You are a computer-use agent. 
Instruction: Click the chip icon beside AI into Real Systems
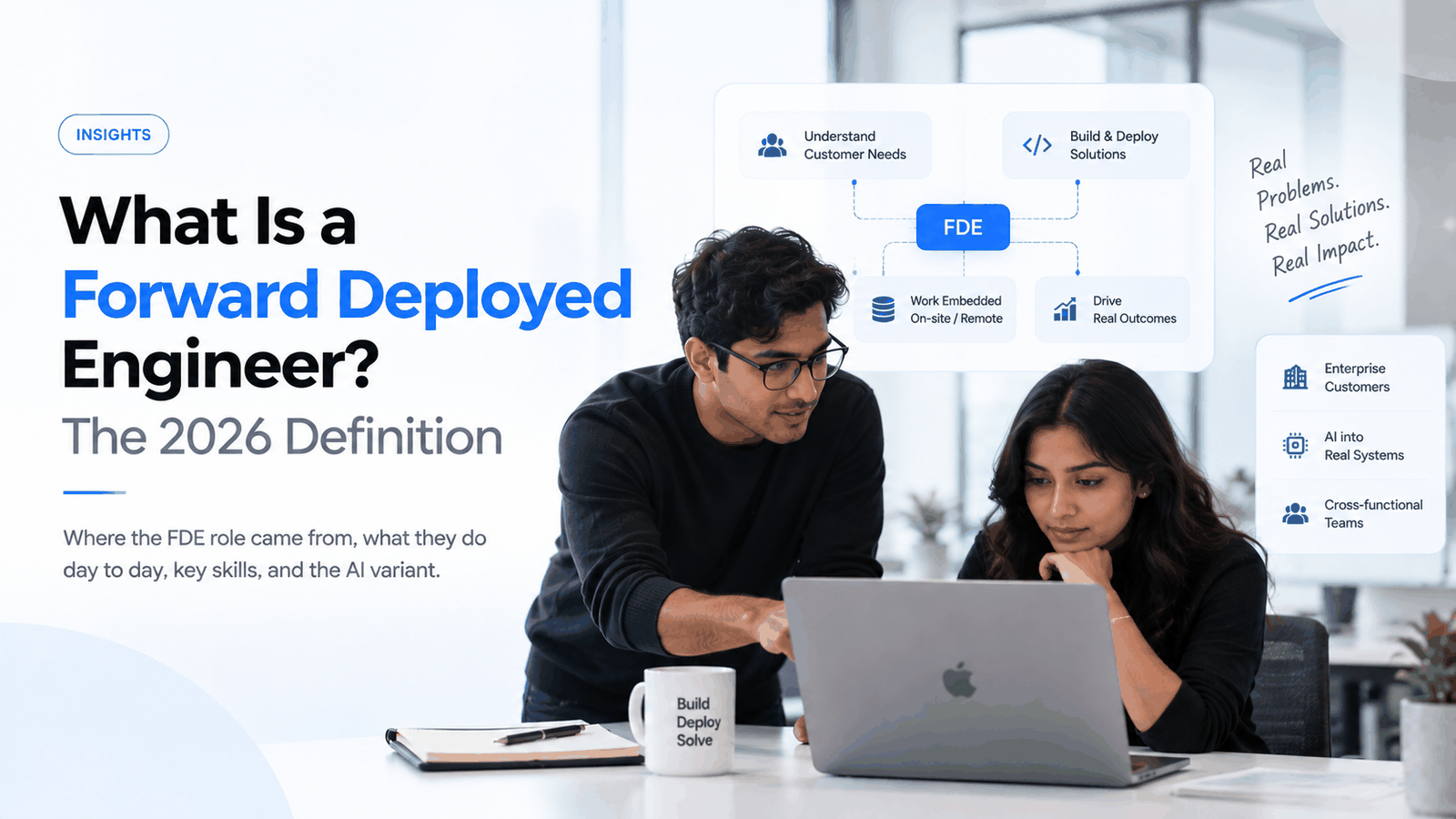1295,445
